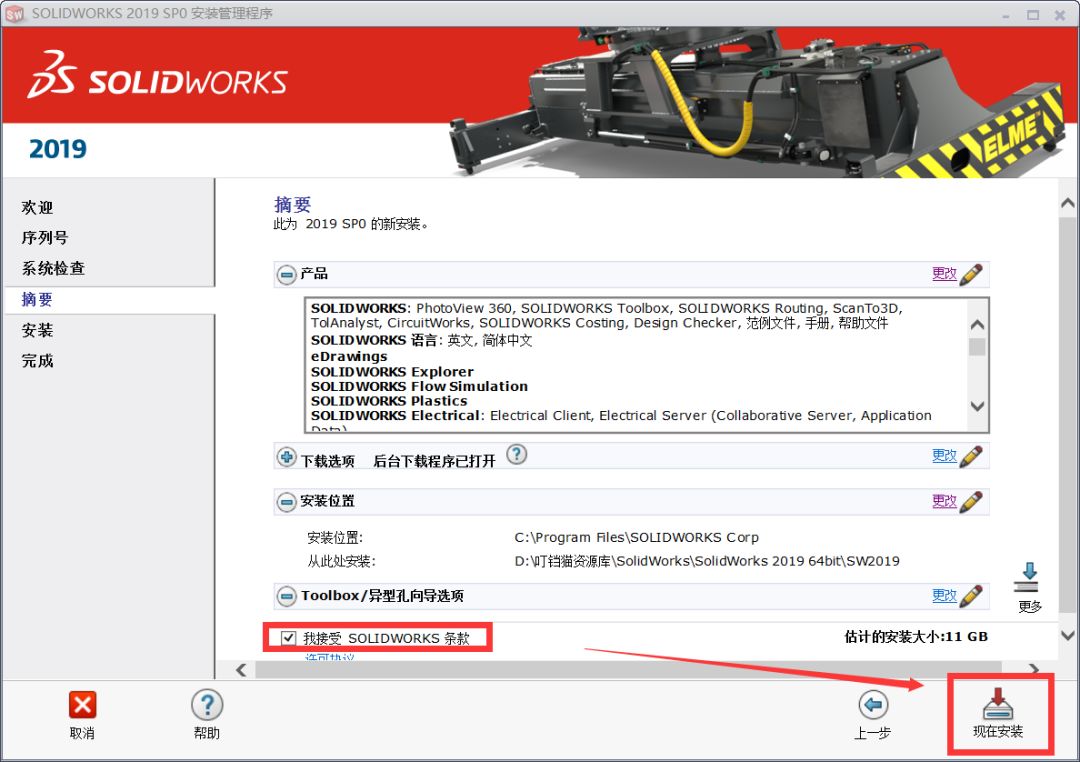Click SOLIDWORKS Flow Simulation in product list
This screenshot has height=762, width=1080.
pyautogui.click(x=419, y=387)
